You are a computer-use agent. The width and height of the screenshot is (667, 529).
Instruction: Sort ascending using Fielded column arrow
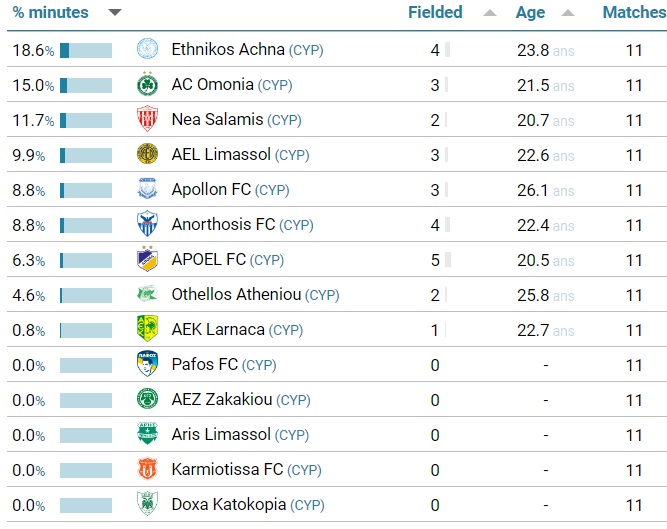point(490,13)
